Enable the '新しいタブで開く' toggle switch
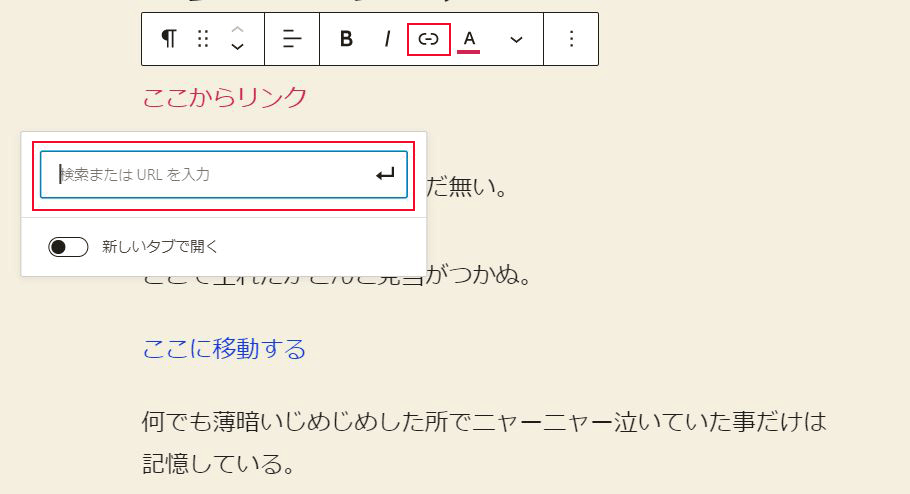The width and height of the screenshot is (910, 494). [68, 247]
